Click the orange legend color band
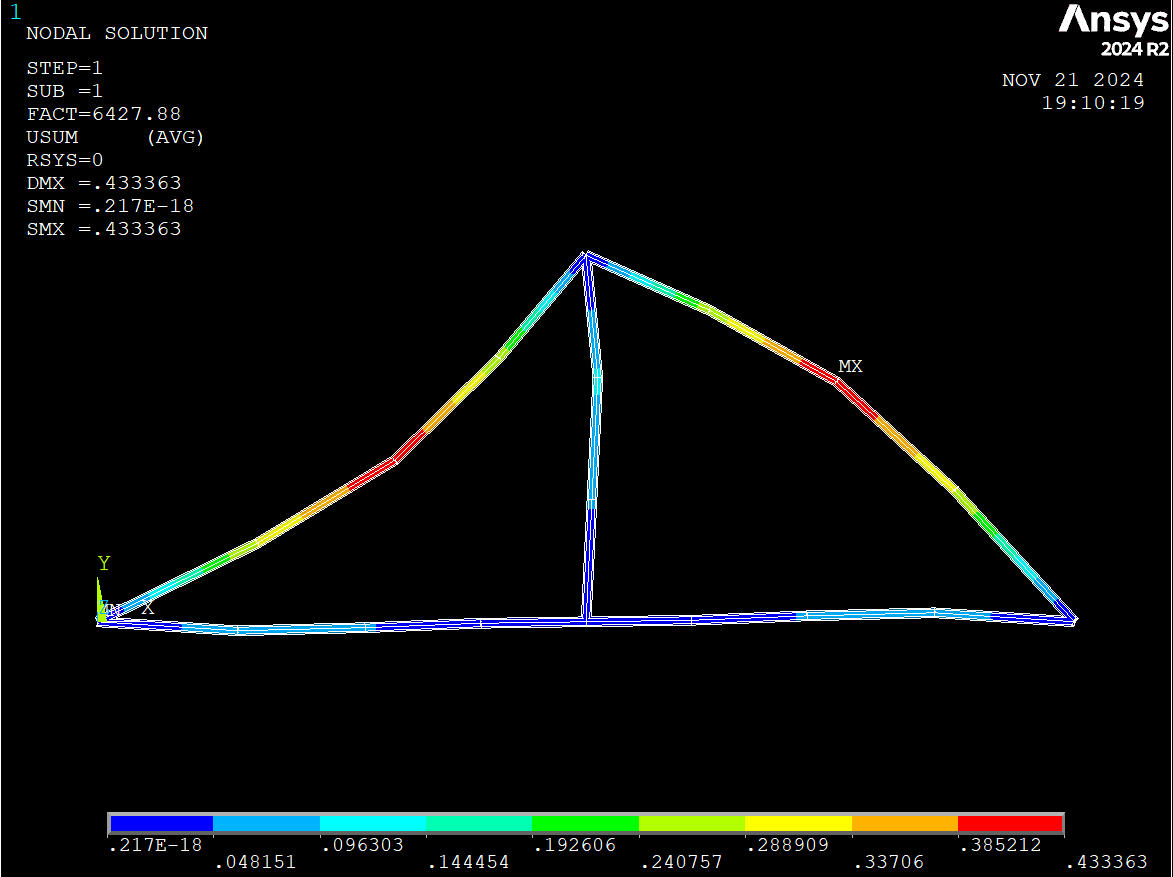The height and width of the screenshot is (877, 1173). 904,824
